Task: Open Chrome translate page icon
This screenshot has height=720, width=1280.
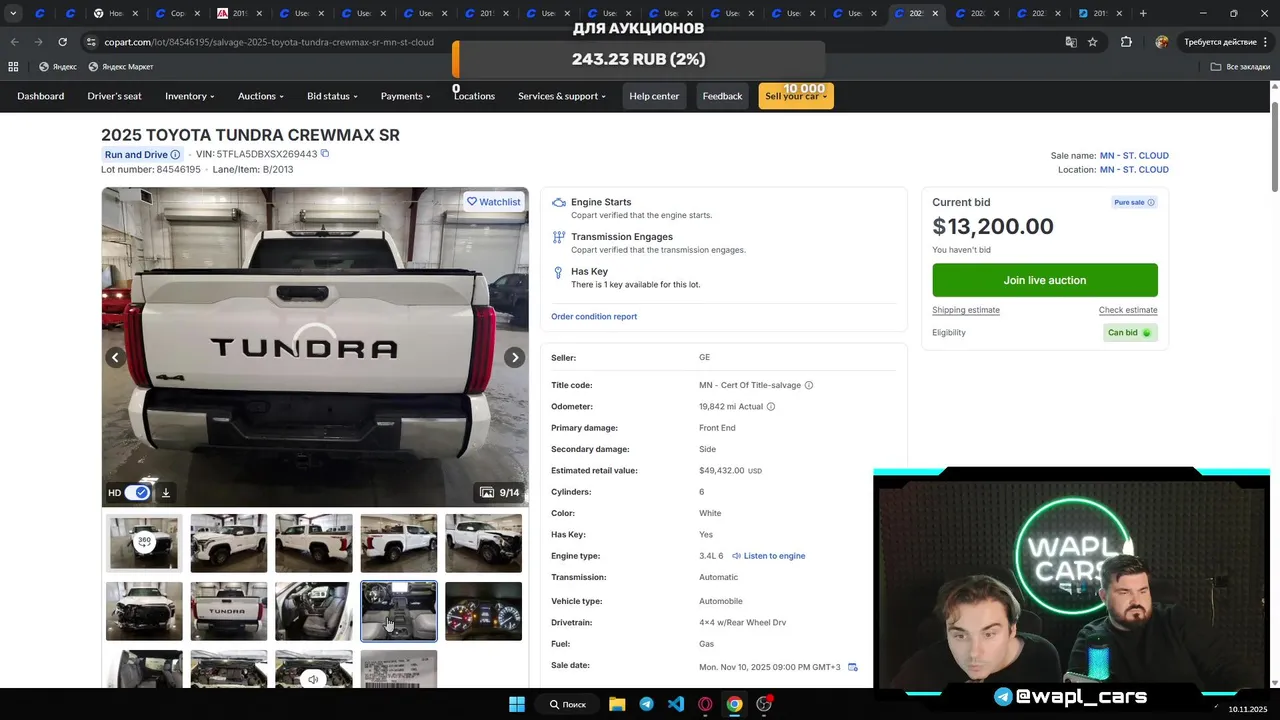Action: (1071, 42)
